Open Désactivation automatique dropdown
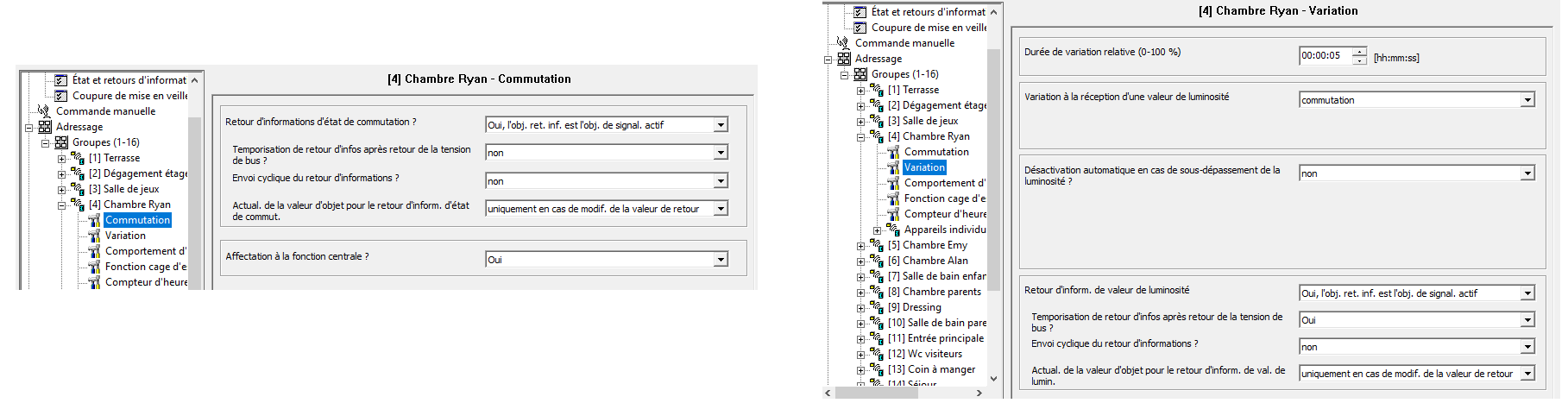Image resolution: width=1568 pixels, height=403 pixels. [x=1527, y=173]
